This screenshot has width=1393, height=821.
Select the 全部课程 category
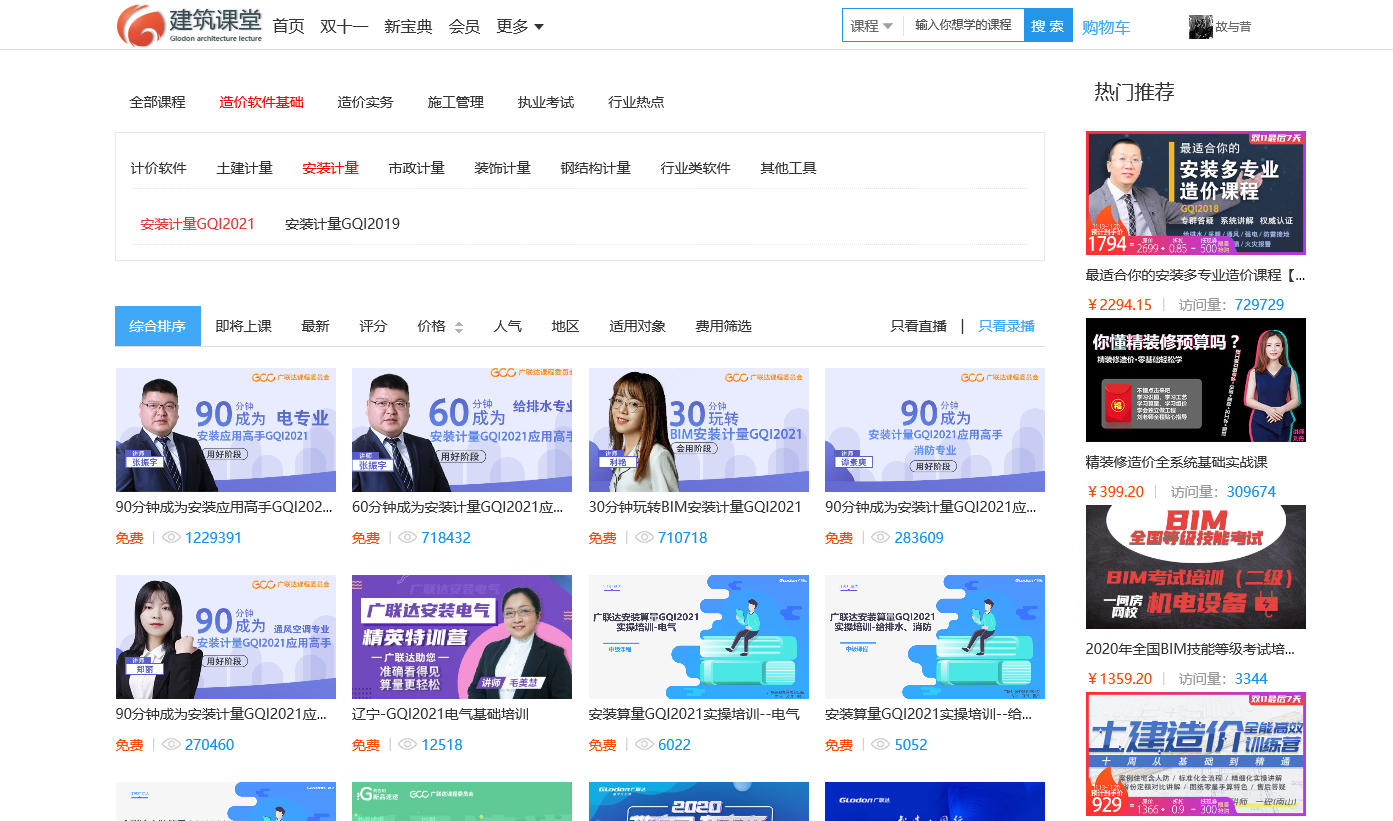pos(157,102)
